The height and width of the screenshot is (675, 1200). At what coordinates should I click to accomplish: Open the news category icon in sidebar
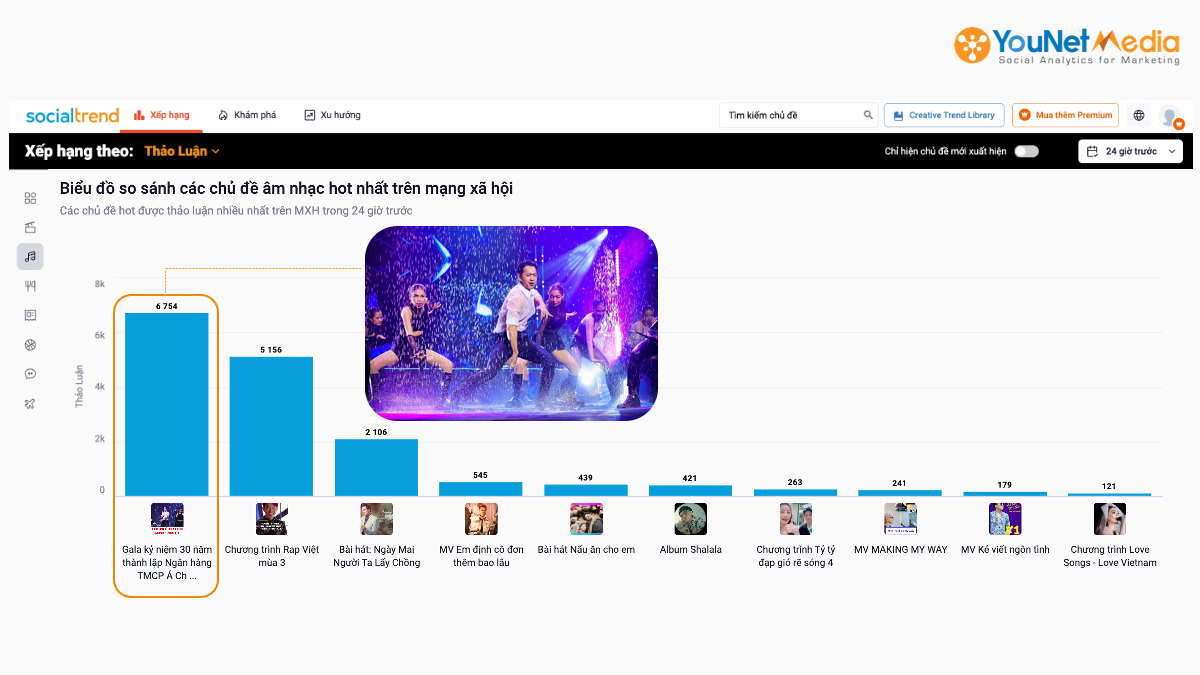click(x=30, y=315)
